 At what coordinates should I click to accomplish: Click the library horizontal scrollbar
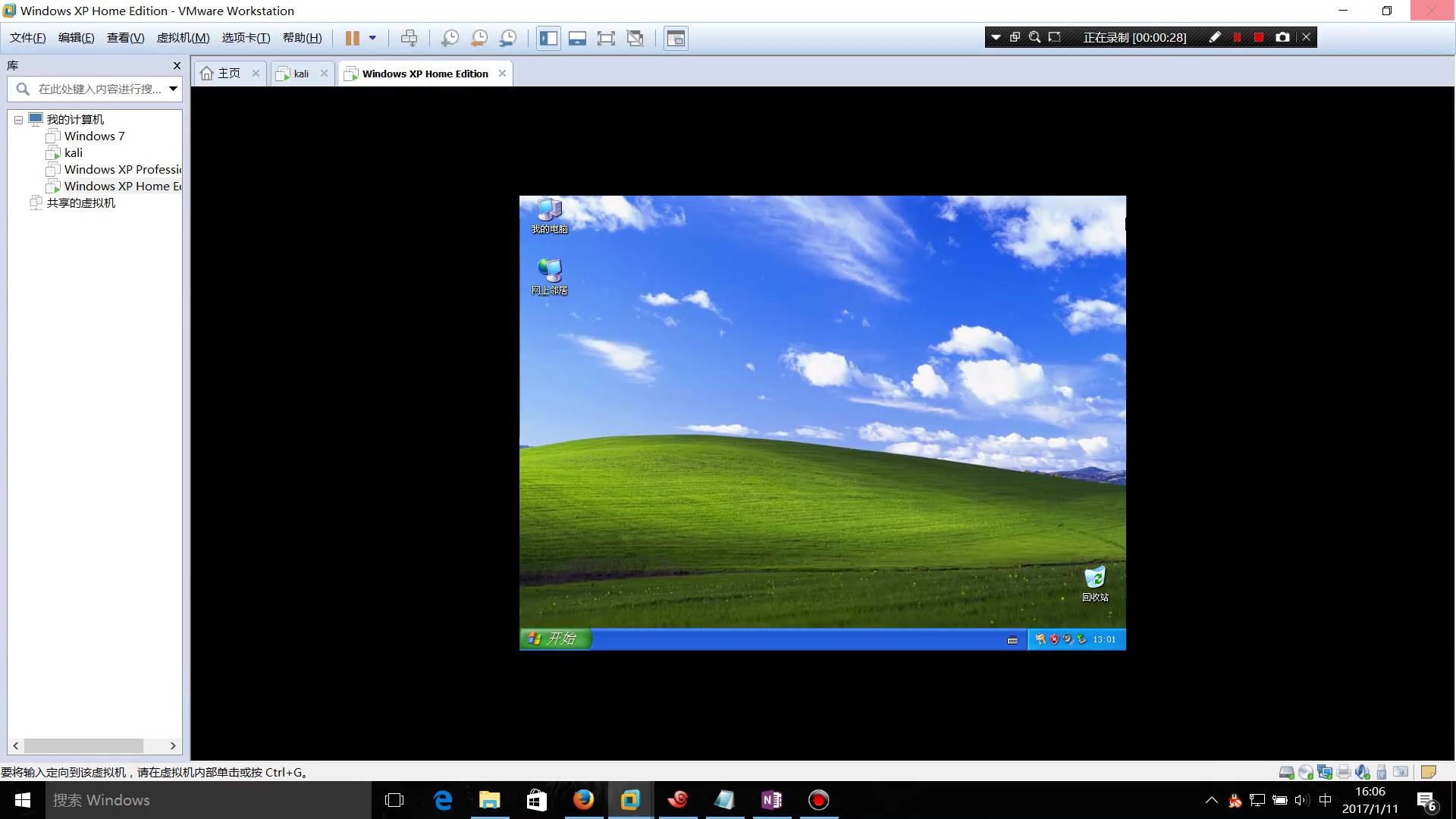83,746
